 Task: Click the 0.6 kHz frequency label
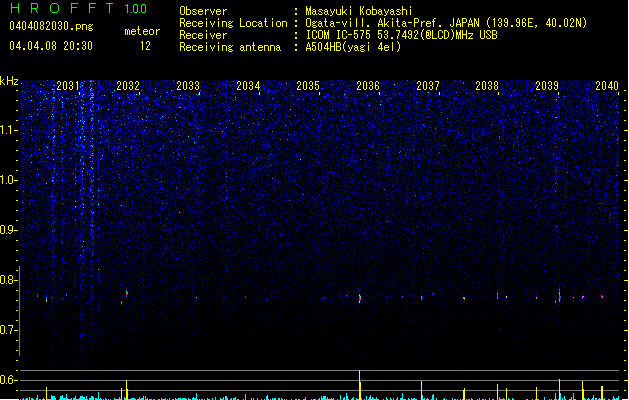9,380
